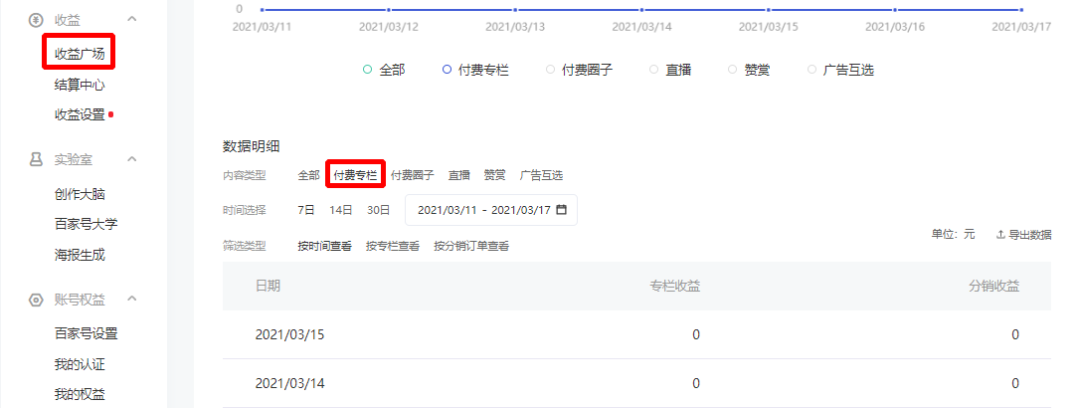Screen dimensions: 1080x408
Task: Toggle the 付费圈子 chart legend series
Action: tap(579, 70)
